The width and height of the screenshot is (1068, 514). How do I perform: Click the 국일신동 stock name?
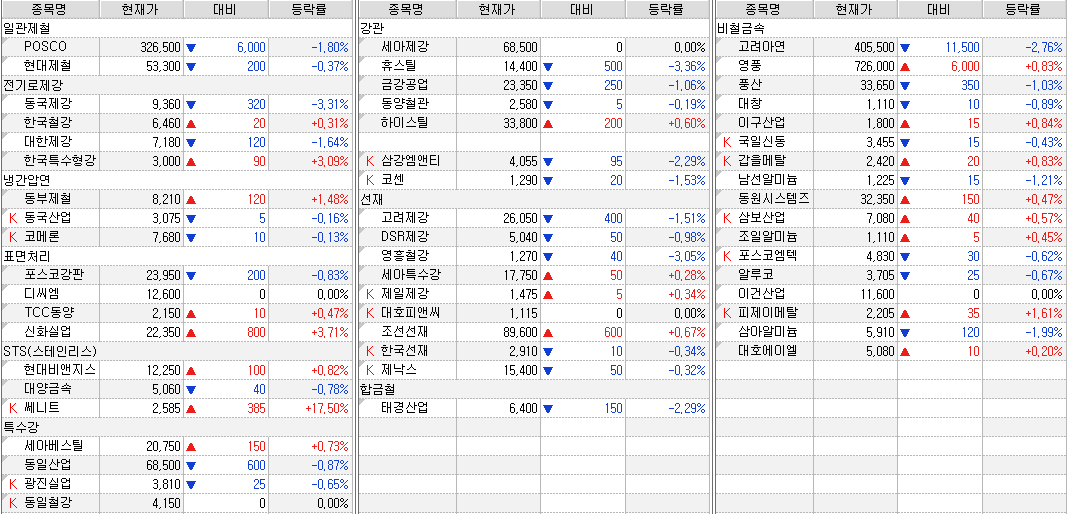point(761,142)
